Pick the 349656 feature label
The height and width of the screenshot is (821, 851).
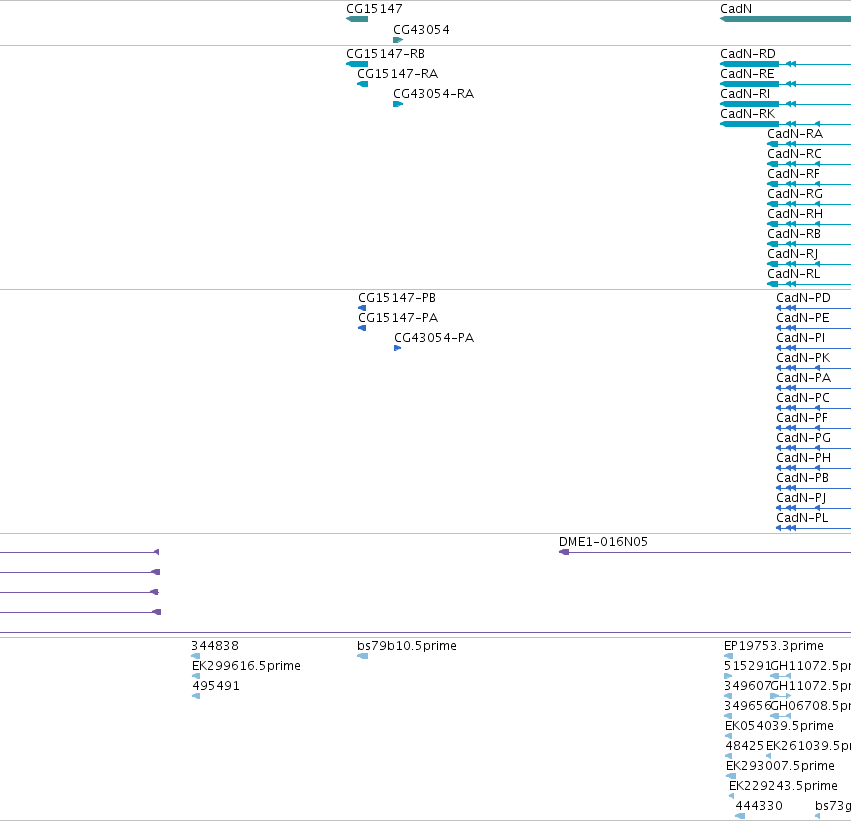[747, 707]
